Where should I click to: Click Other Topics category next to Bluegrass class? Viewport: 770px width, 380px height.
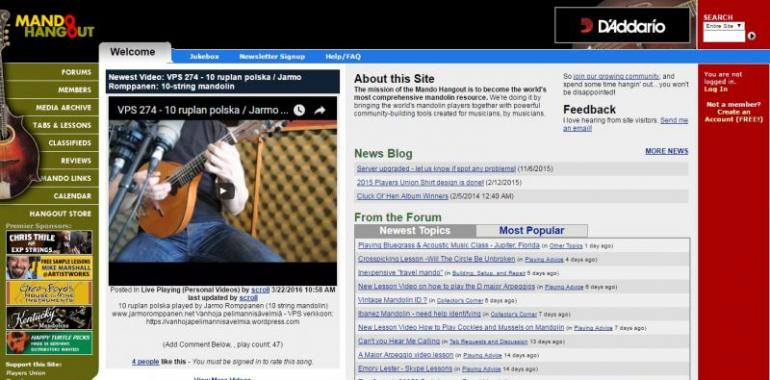(x=566, y=245)
